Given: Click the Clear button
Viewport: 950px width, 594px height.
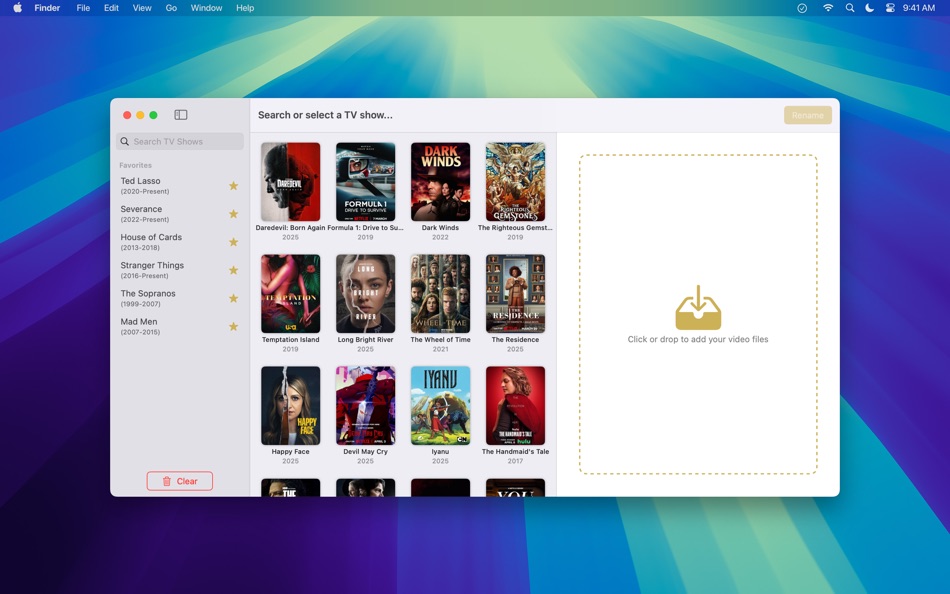Looking at the screenshot, I should click(179, 481).
